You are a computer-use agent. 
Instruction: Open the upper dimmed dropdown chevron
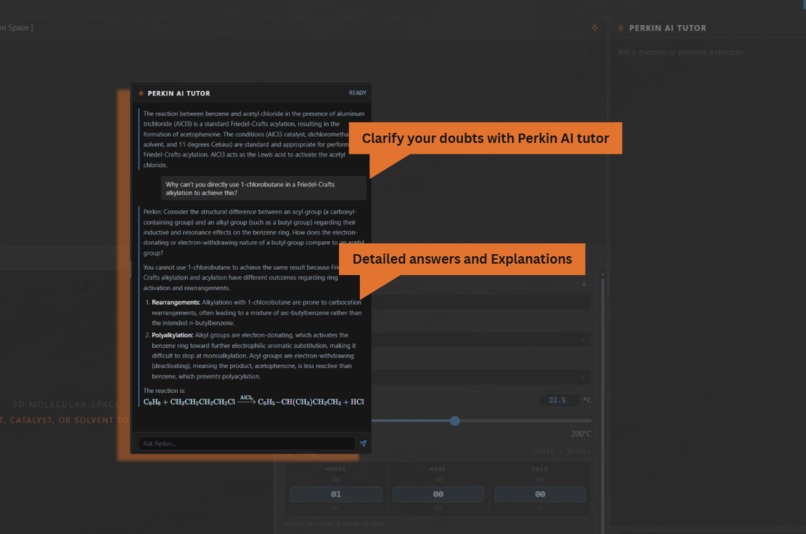583,340
